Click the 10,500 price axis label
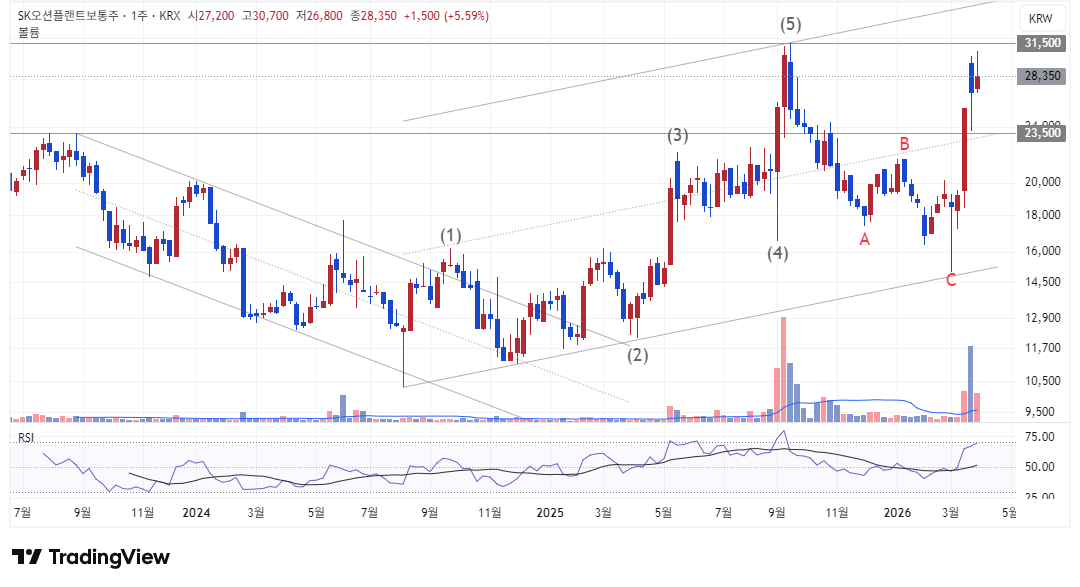The height and width of the screenshot is (587, 1080). click(x=1043, y=381)
